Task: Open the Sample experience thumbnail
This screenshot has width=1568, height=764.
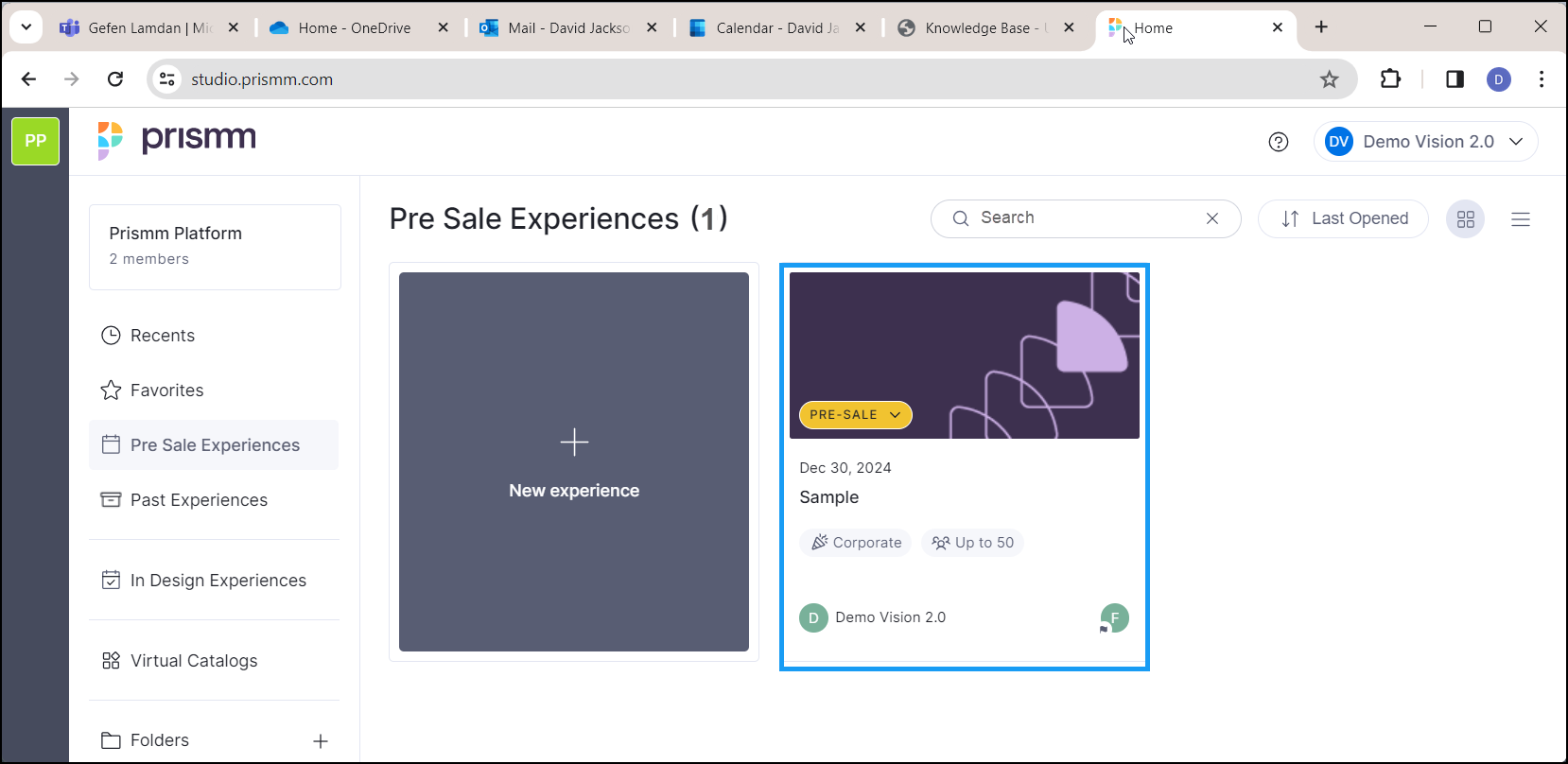Action: 963,355
